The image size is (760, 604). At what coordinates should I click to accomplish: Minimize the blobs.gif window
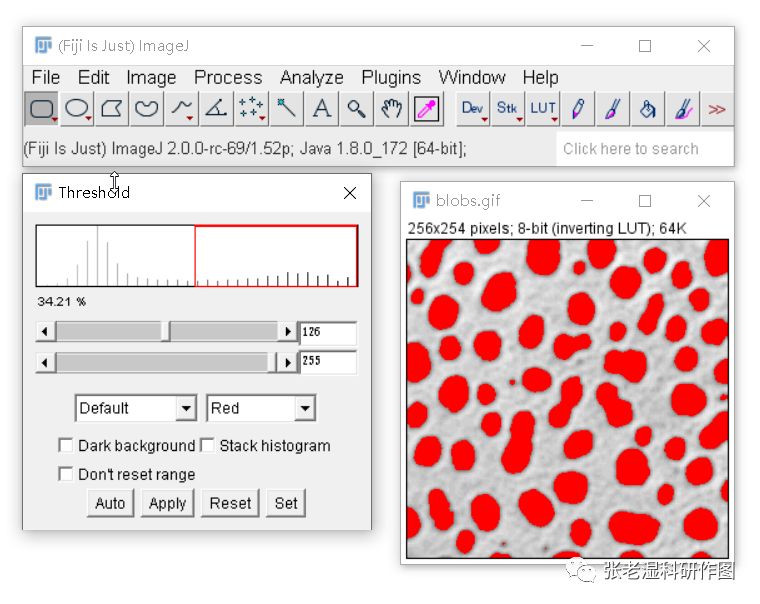point(587,201)
